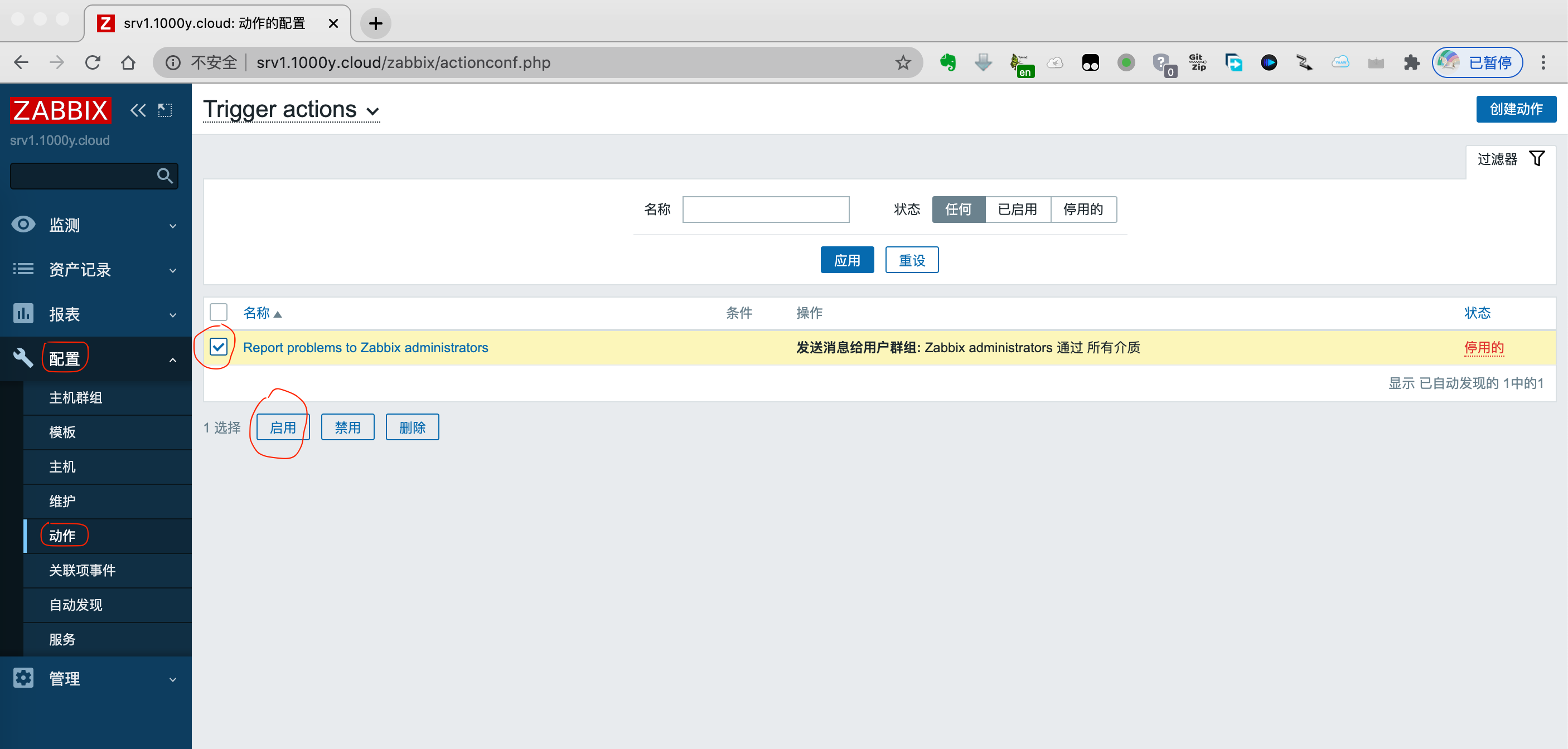Viewport: 1568px width, 749px height.
Task: Click inside the 名称 filter input field
Action: click(766, 210)
